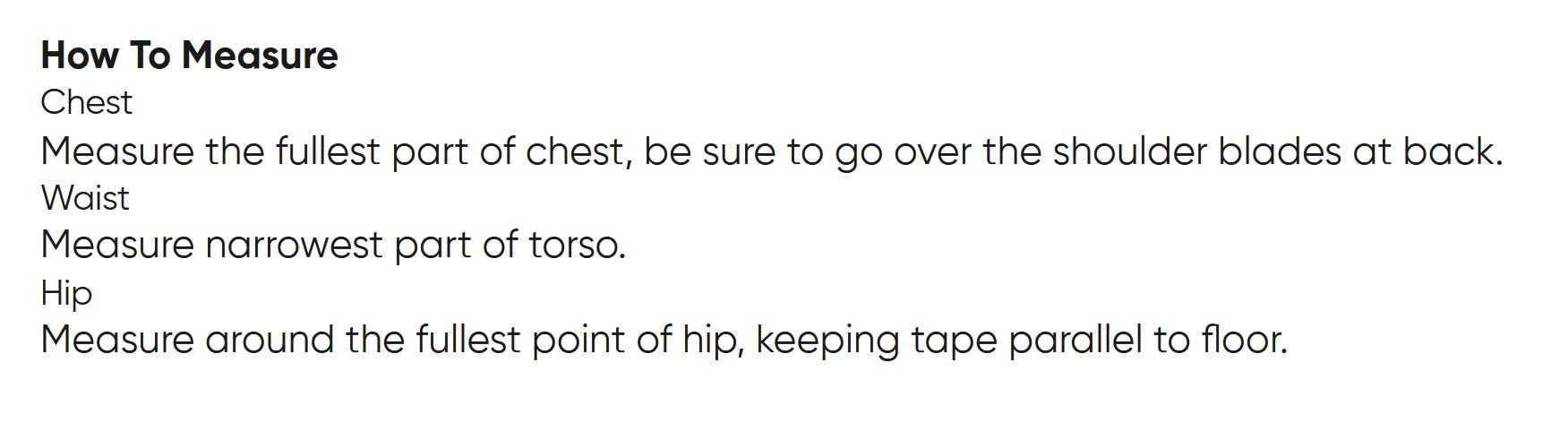Click Measure in the hip instruction line
Screen dimensions: 1568x423
click(x=116, y=341)
